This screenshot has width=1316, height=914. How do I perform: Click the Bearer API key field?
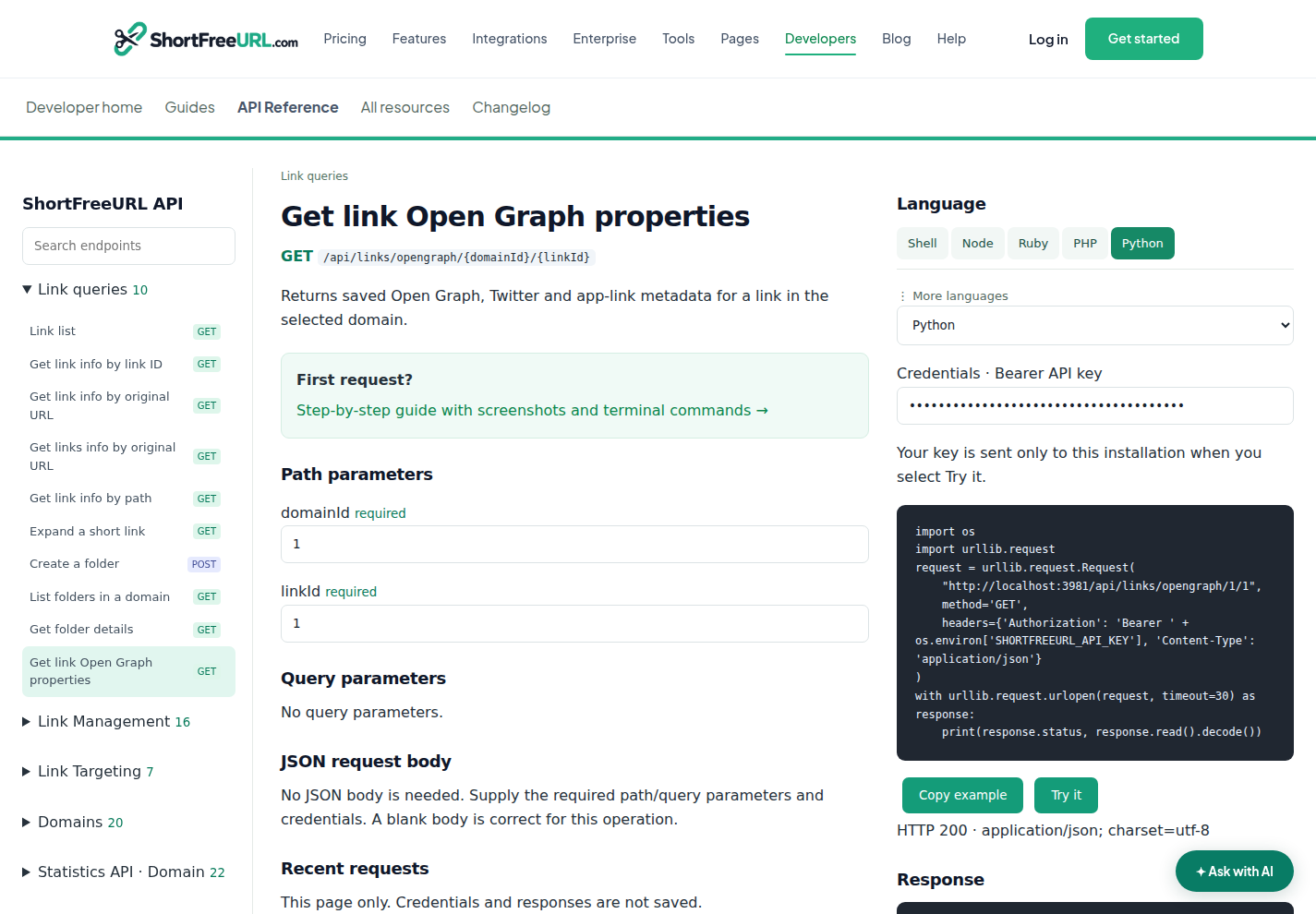(x=1094, y=405)
